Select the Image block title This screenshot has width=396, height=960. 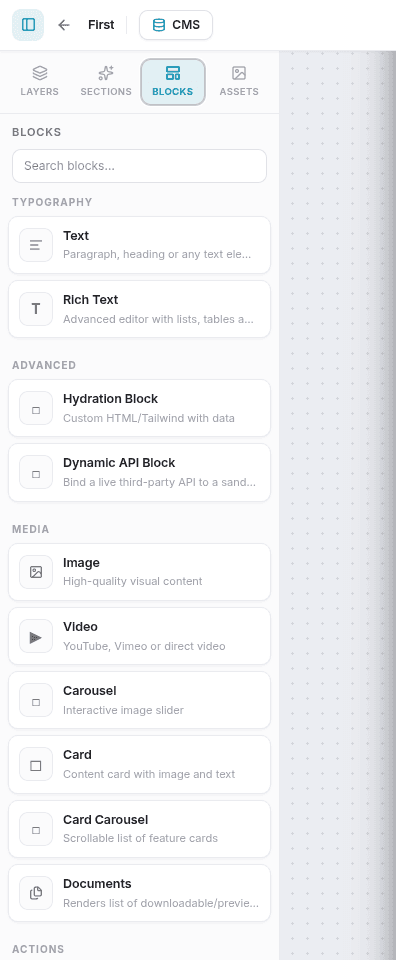81,563
